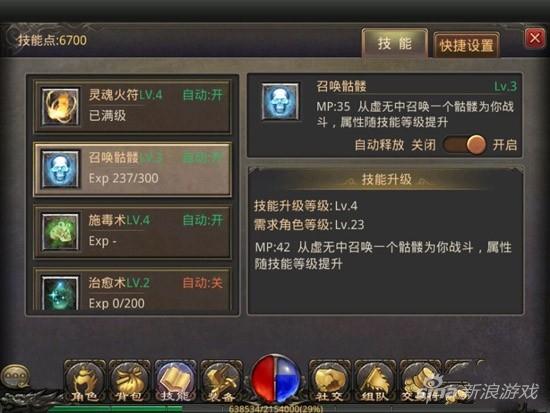The width and height of the screenshot is (550, 413).
Task: Switch to the 技能 tab
Action: click(395, 44)
